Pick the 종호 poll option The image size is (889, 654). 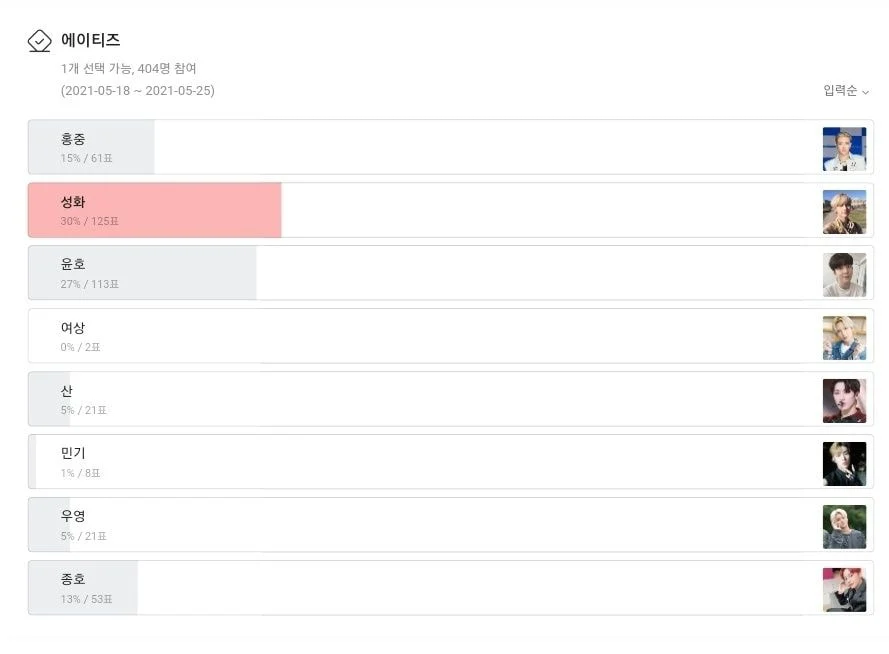(x=451, y=587)
